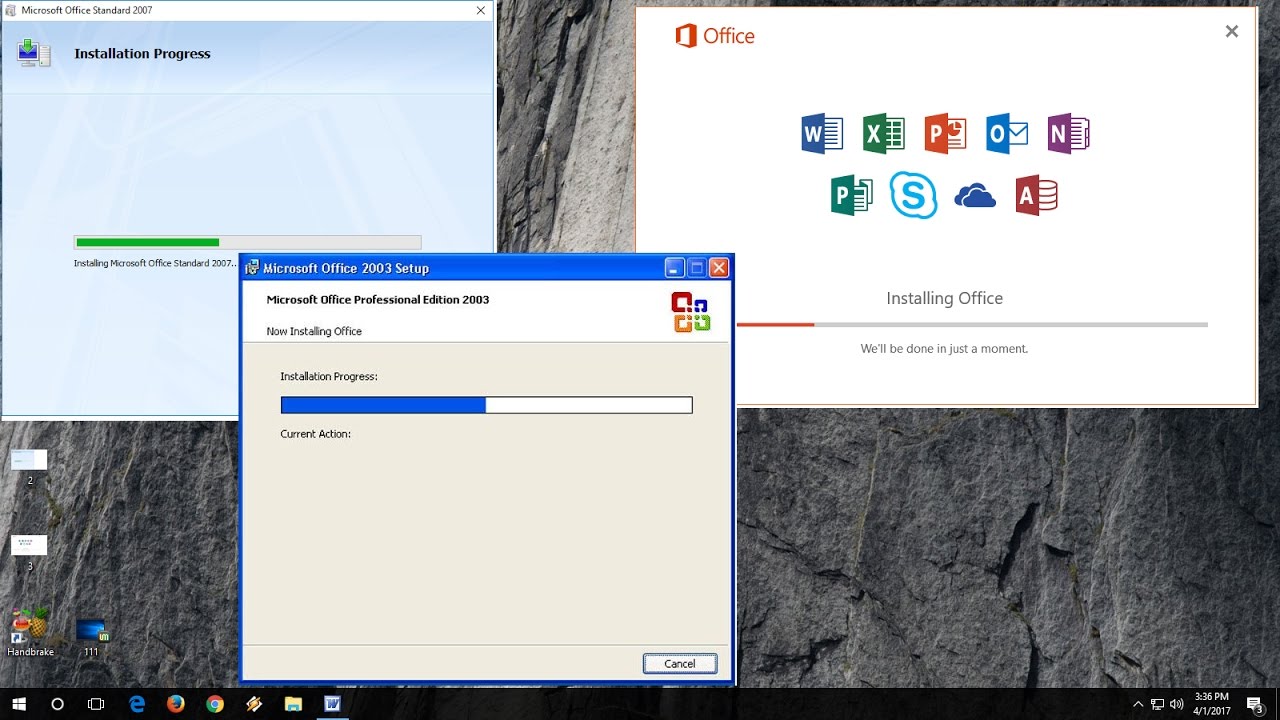Launch Microsoft Edge from taskbar
The width and height of the screenshot is (1280, 720).
click(137, 704)
